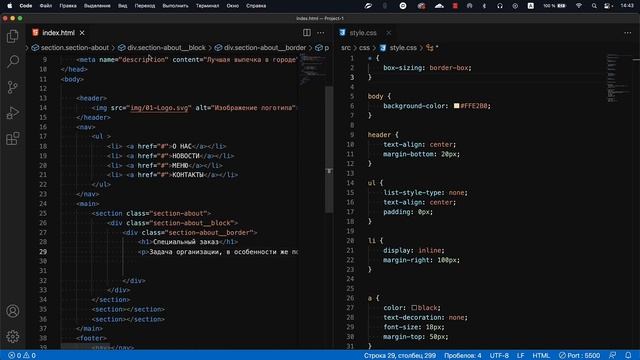Click 'НОВОСТИ' link text on line 19
This screenshot has width=640, height=360.
point(186,156)
